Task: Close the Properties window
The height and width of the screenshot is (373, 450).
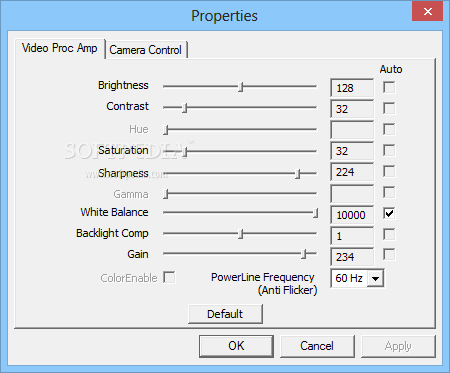Action: [x=428, y=12]
